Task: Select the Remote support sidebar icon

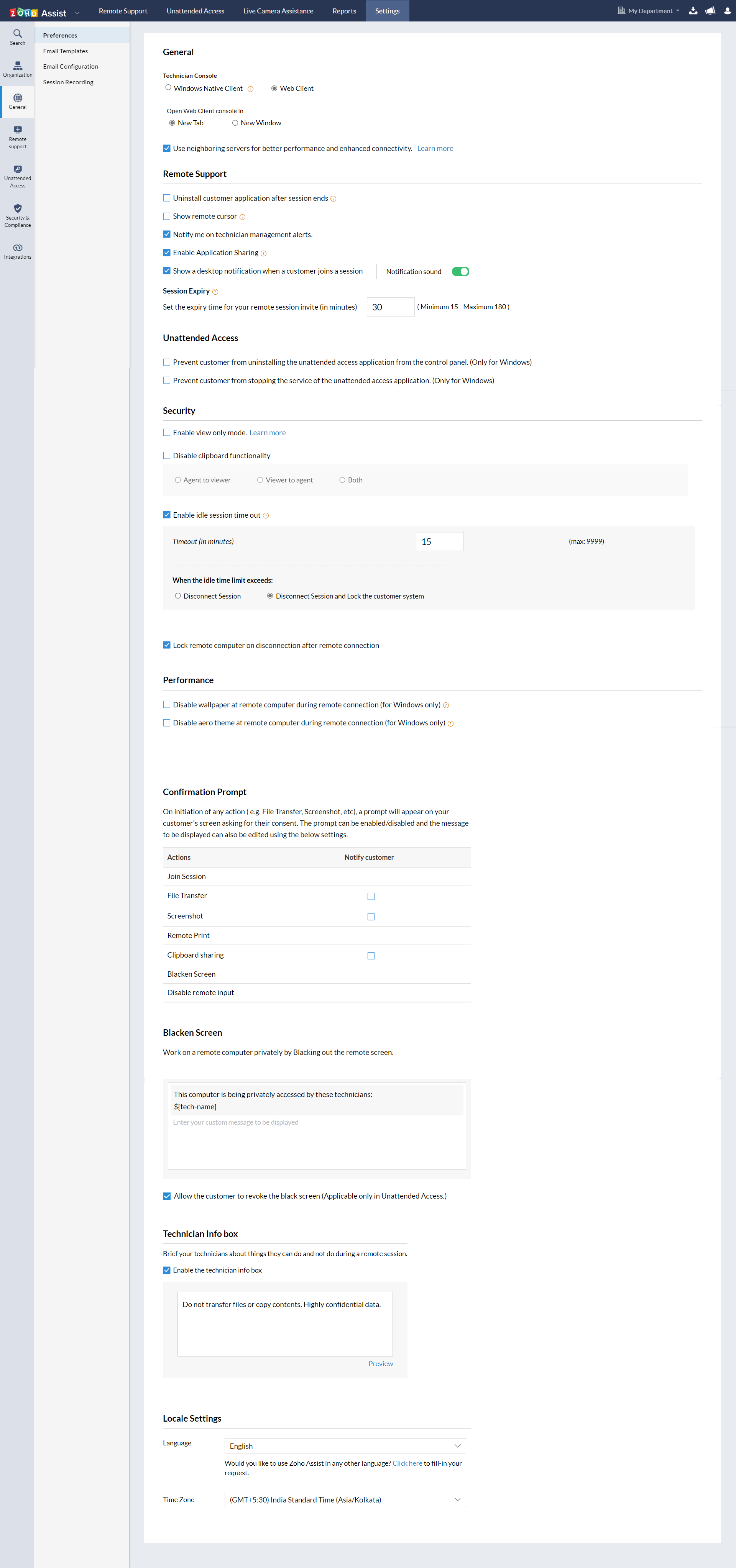Action: 17,137
